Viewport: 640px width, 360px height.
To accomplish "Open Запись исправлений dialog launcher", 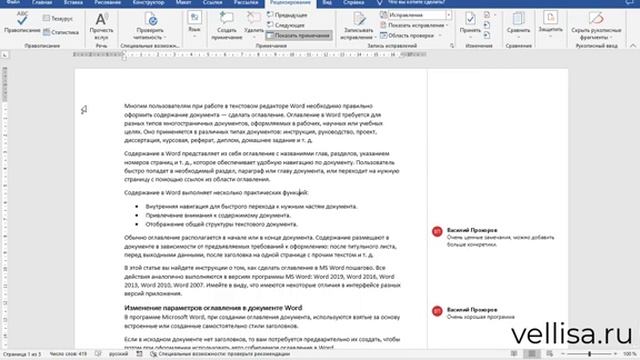I will (x=452, y=46).
